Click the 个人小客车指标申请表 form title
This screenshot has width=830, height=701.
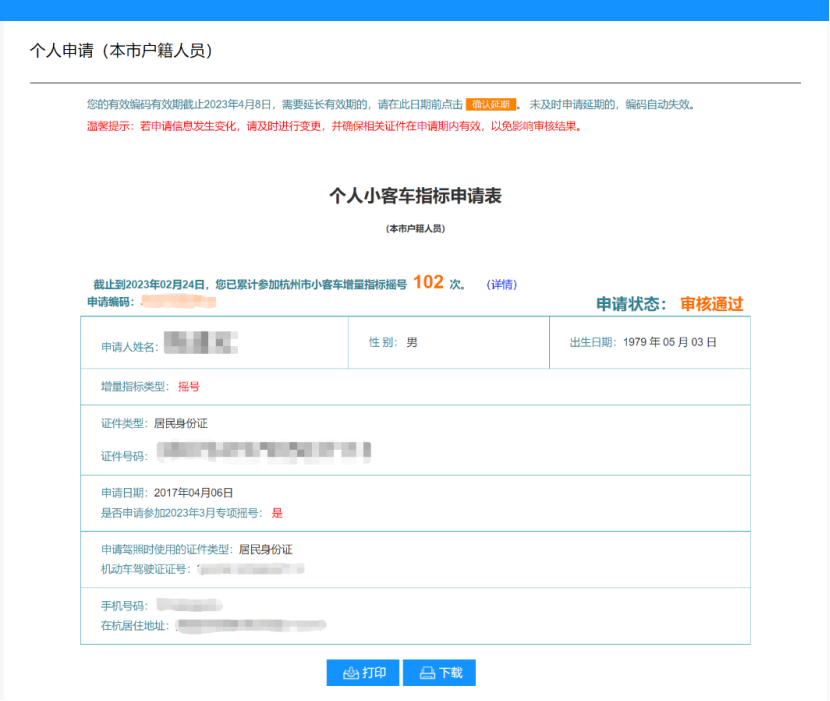[415, 196]
